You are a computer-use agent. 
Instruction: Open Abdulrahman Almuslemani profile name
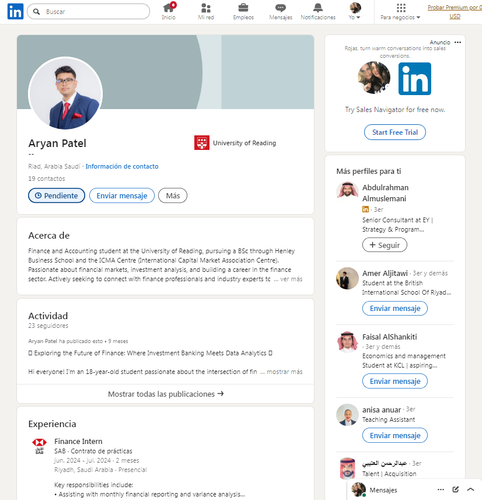click(385, 193)
